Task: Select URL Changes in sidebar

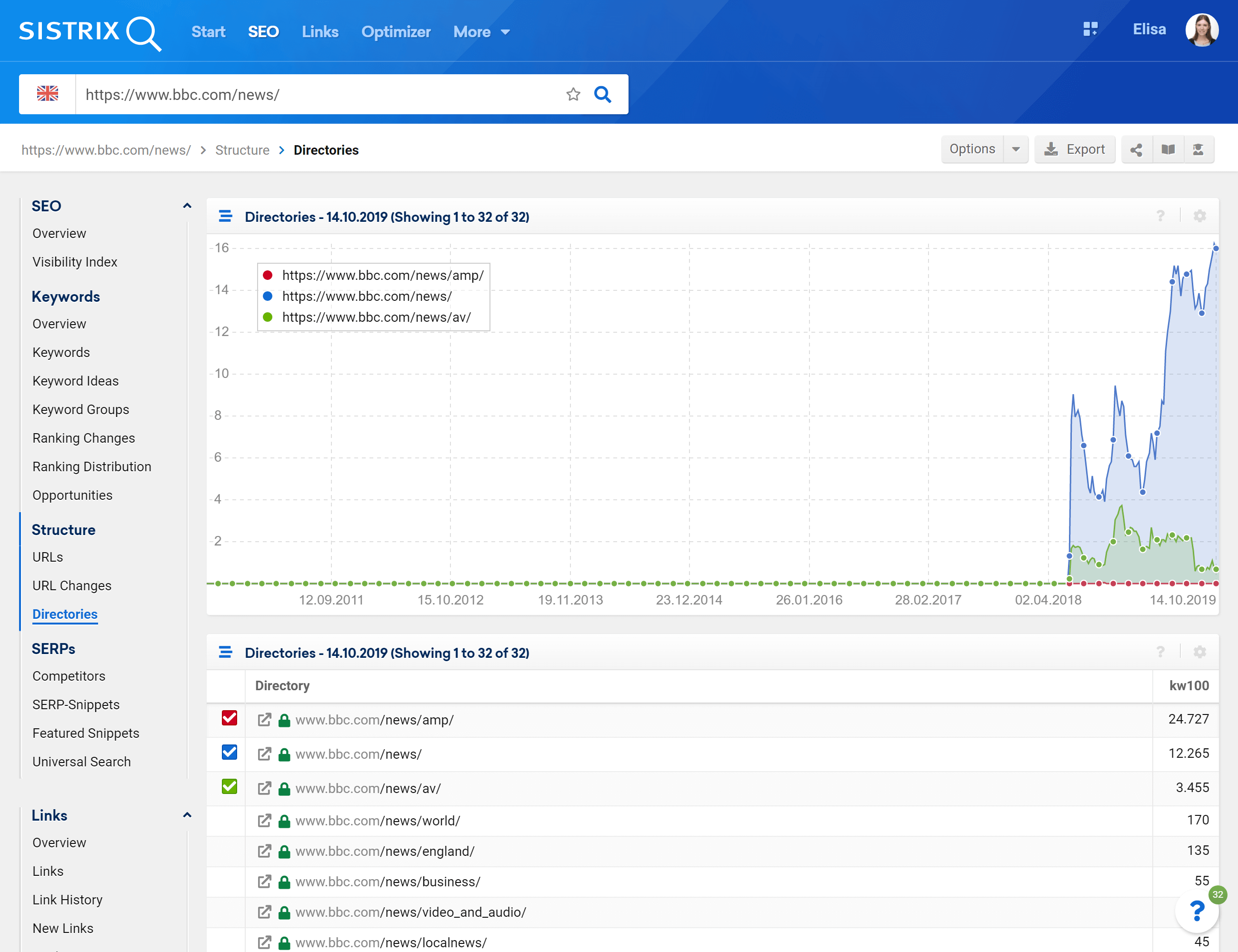Action: tap(72, 585)
